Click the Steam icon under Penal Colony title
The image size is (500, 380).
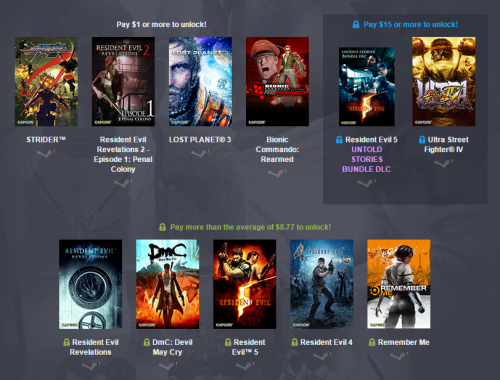click(123, 183)
